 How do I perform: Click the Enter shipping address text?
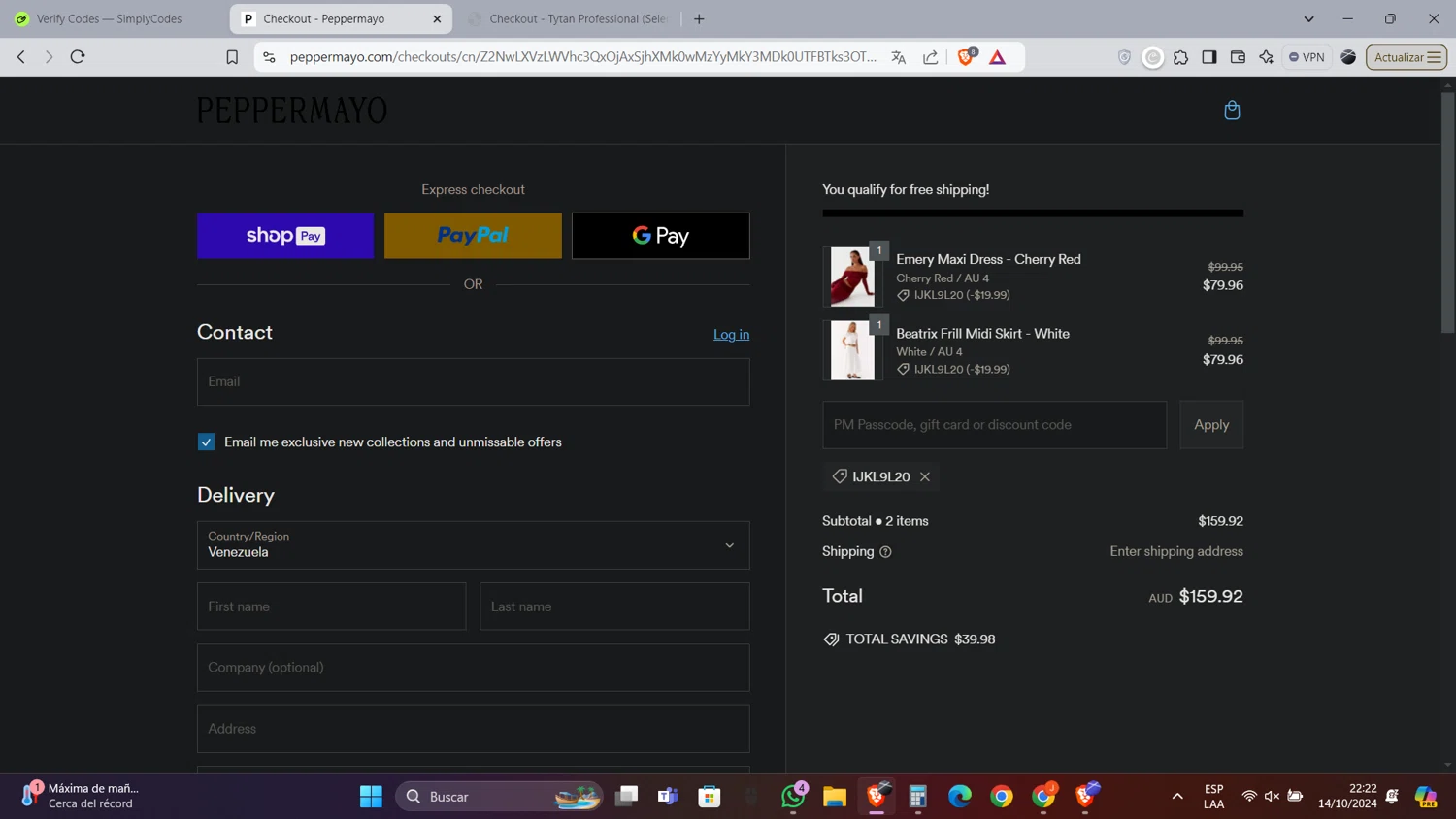click(x=1176, y=552)
